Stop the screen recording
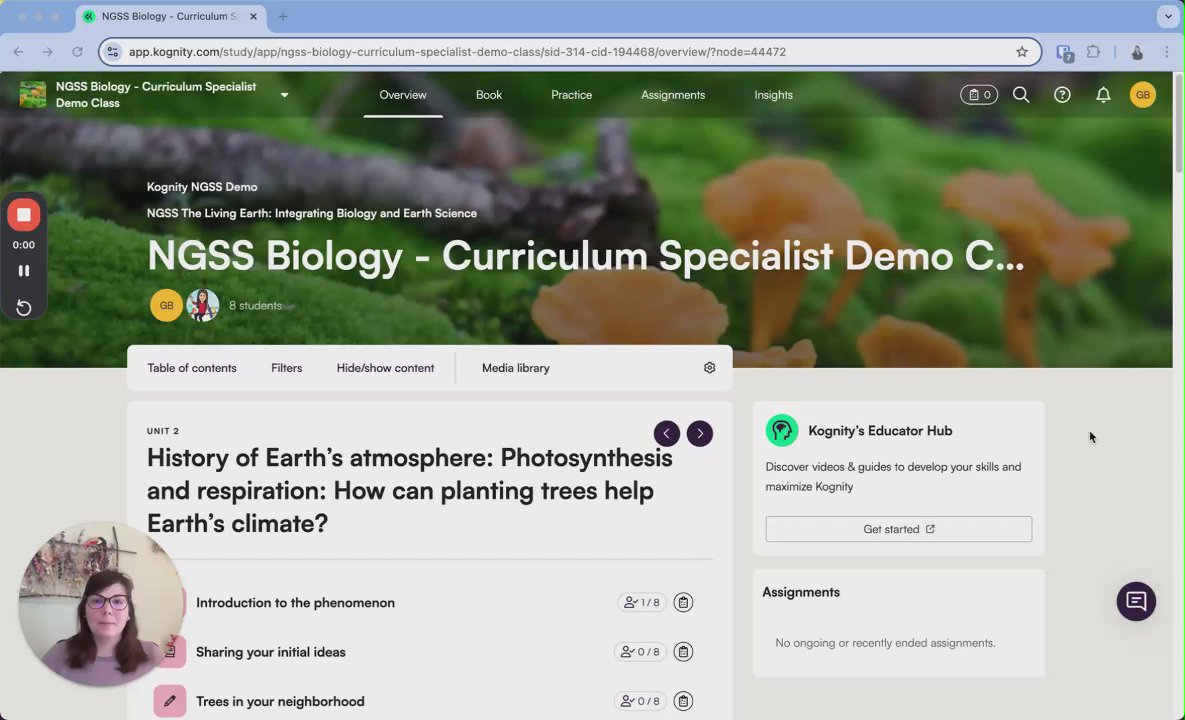Screen dimensions: 1185x720 [x=23, y=215]
